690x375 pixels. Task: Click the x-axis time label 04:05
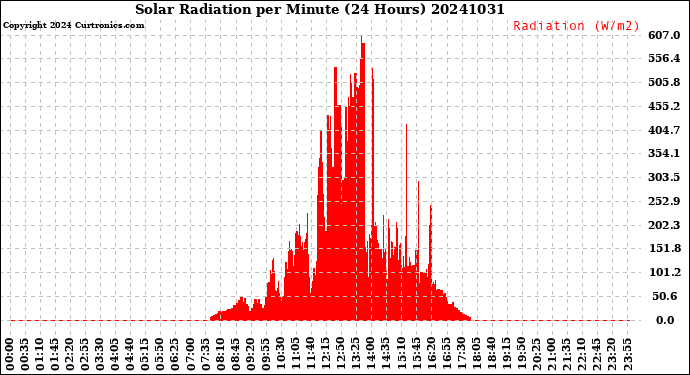115,355
